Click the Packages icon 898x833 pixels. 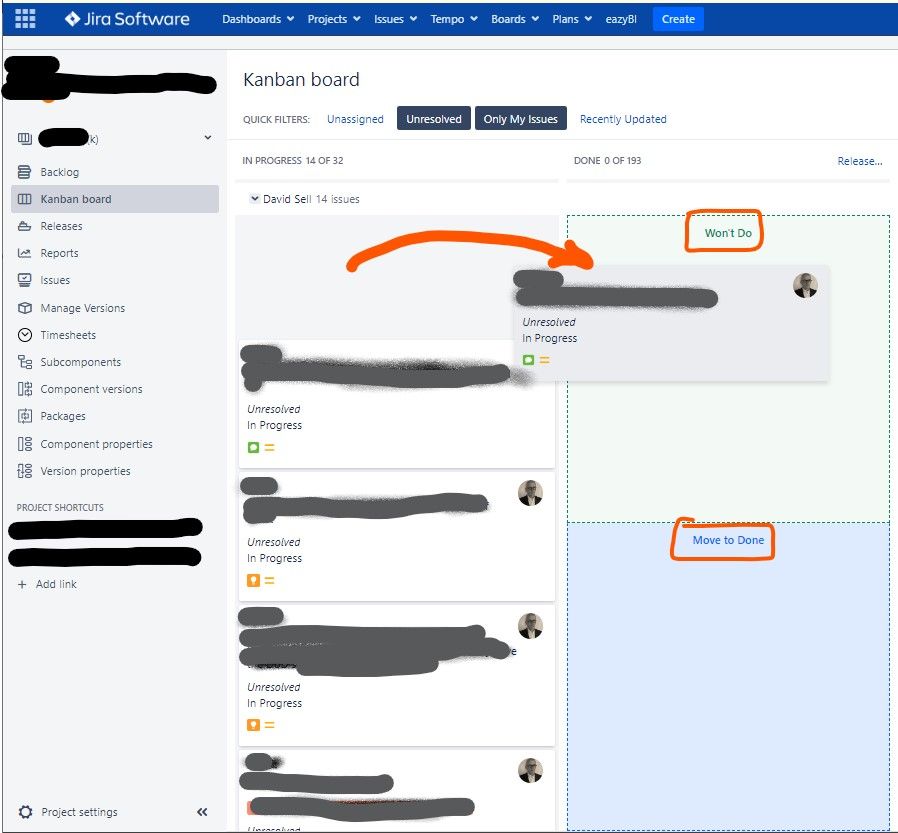pos(25,416)
